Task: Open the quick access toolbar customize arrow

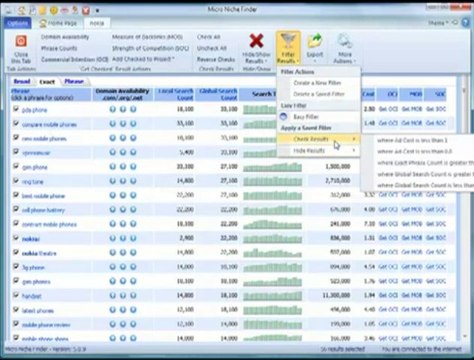Action: pos(97,11)
